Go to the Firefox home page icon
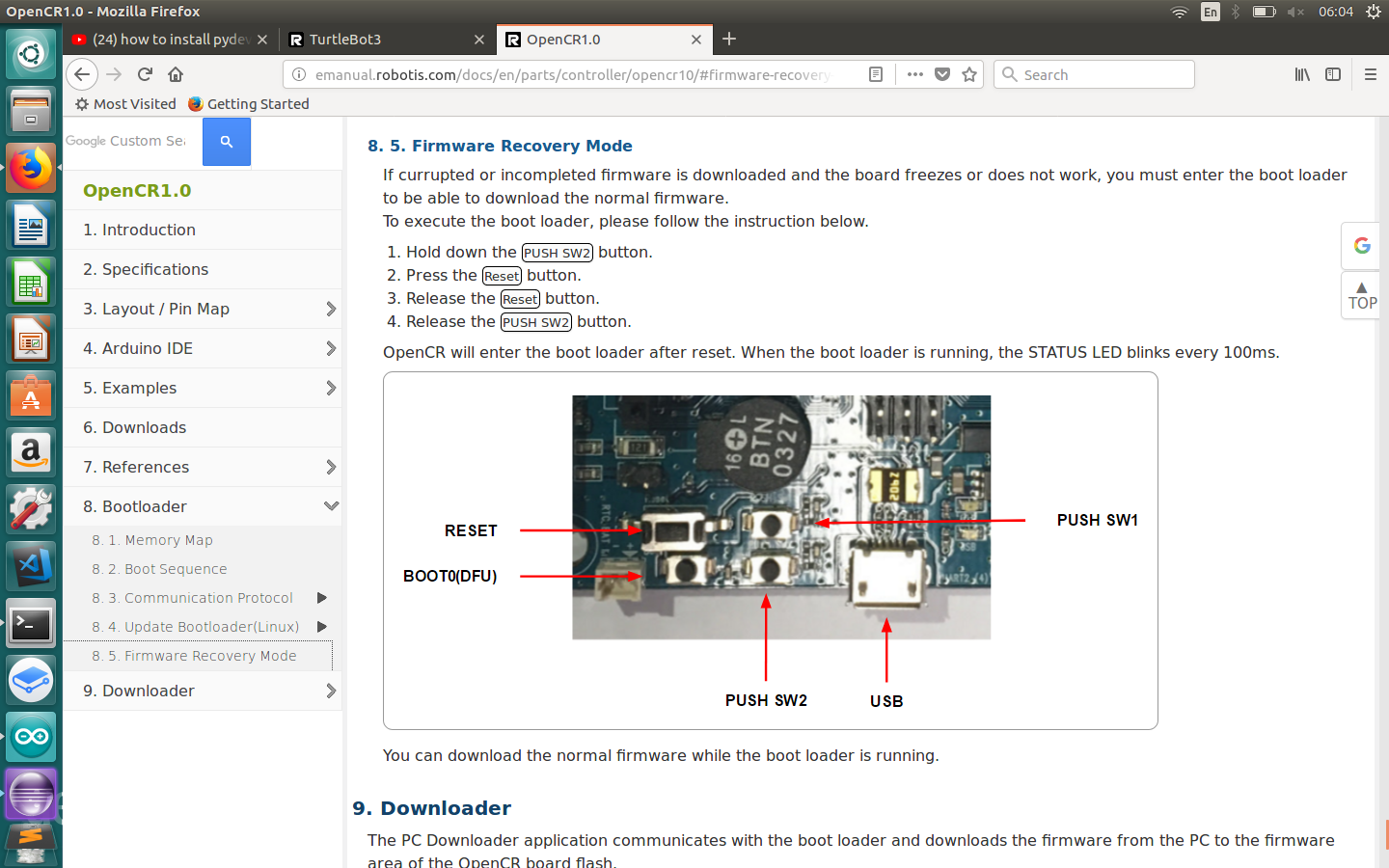 [176, 74]
